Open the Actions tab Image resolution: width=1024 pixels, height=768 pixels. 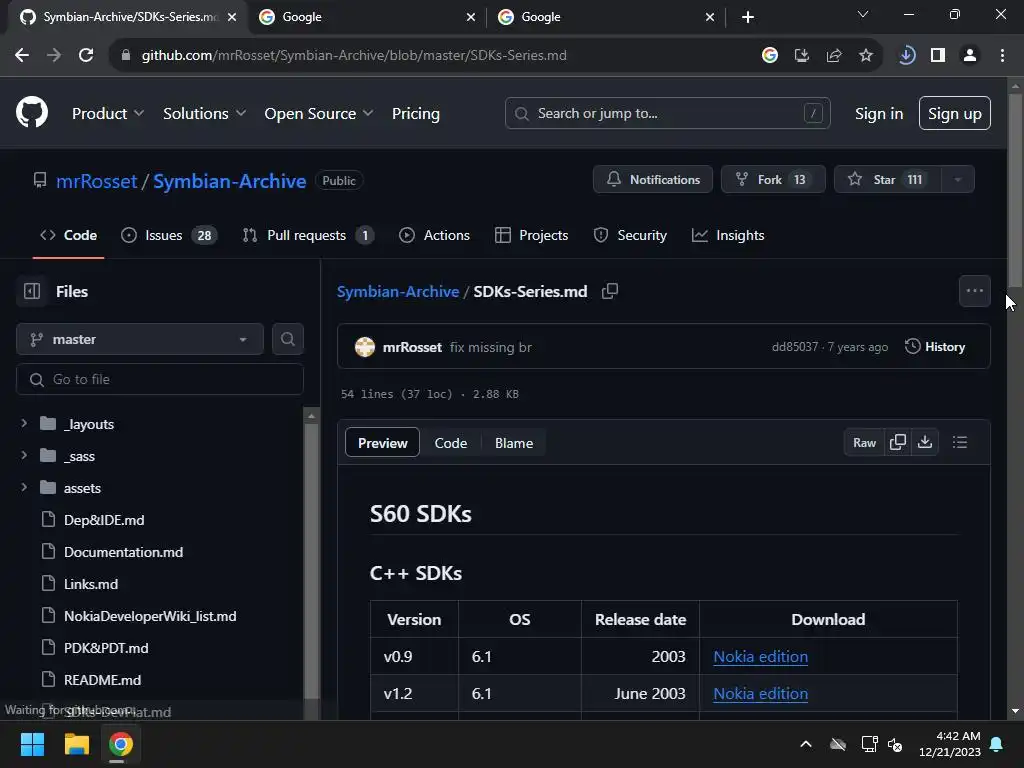pos(434,235)
